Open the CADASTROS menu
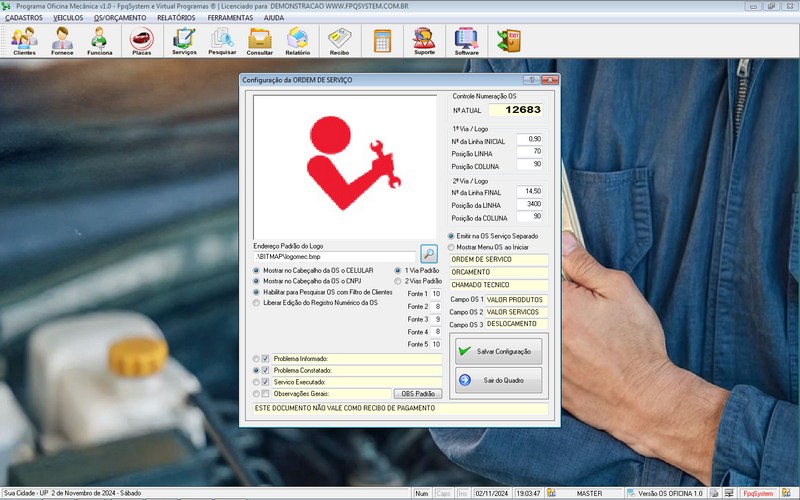 [x=24, y=17]
